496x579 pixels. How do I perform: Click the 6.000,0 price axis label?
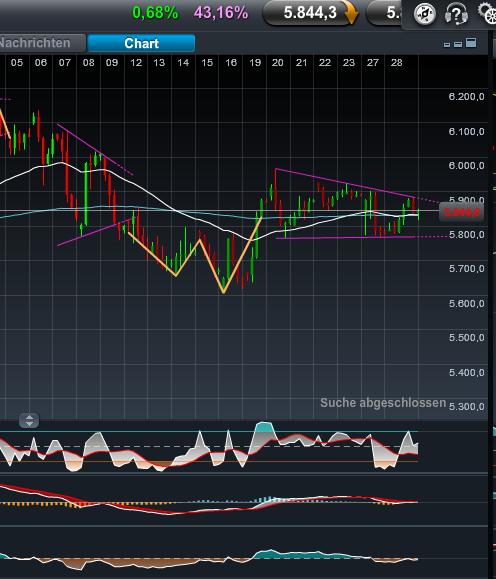click(466, 165)
